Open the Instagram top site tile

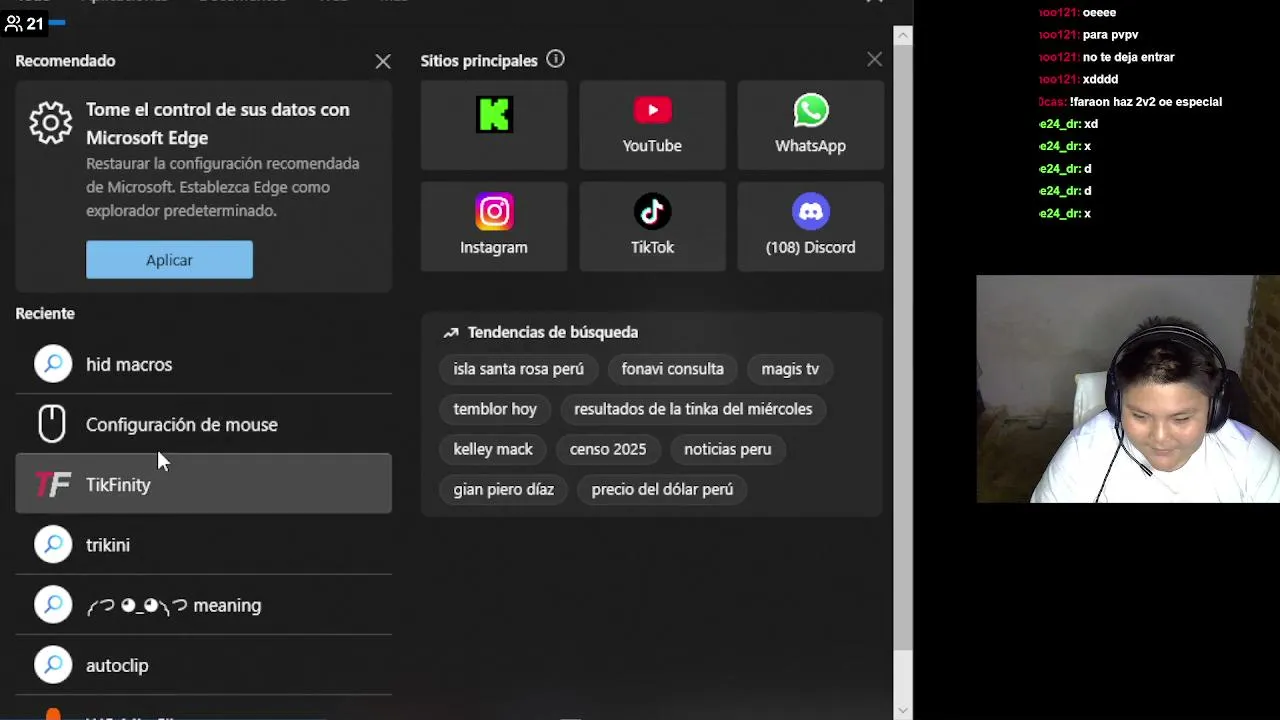point(494,226)
